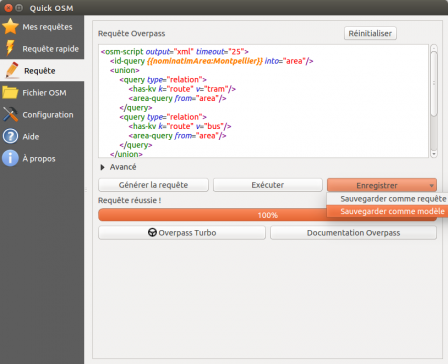Image resolution: width=448 pixels, height=364 pixels.
Task: Open the Aide tab label
Action: (x=31, y=137)
